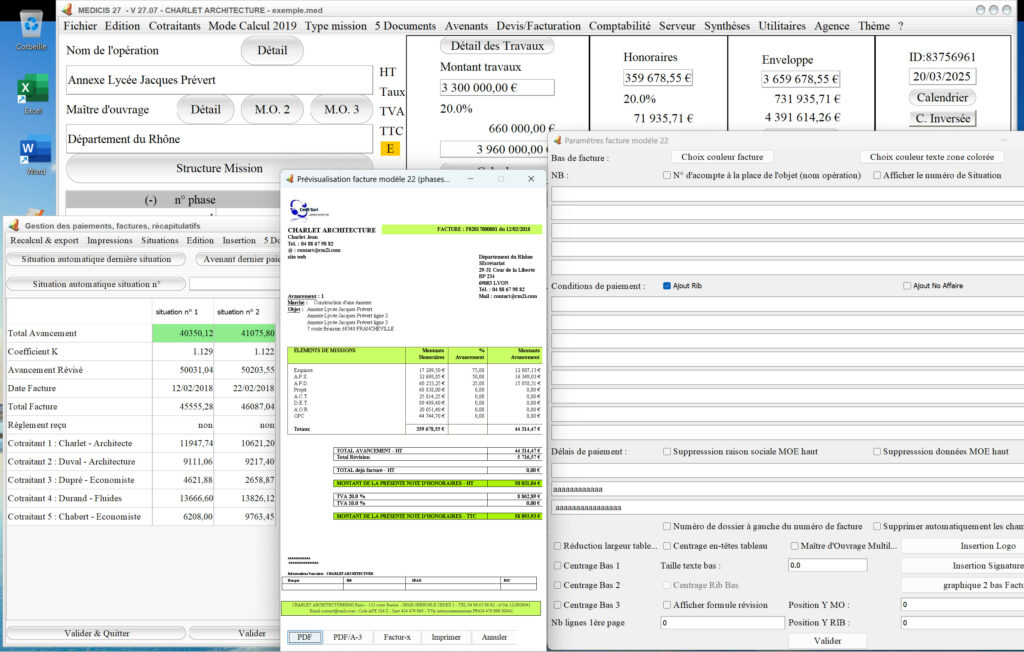Open the Devis/Facturation menu

(538, 26)
